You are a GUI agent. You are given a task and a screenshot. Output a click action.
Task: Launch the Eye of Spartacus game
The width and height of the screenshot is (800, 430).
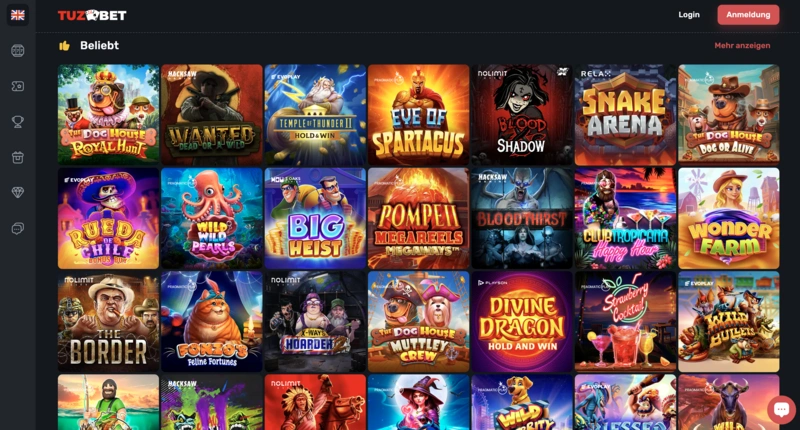(x=418, y=115)
